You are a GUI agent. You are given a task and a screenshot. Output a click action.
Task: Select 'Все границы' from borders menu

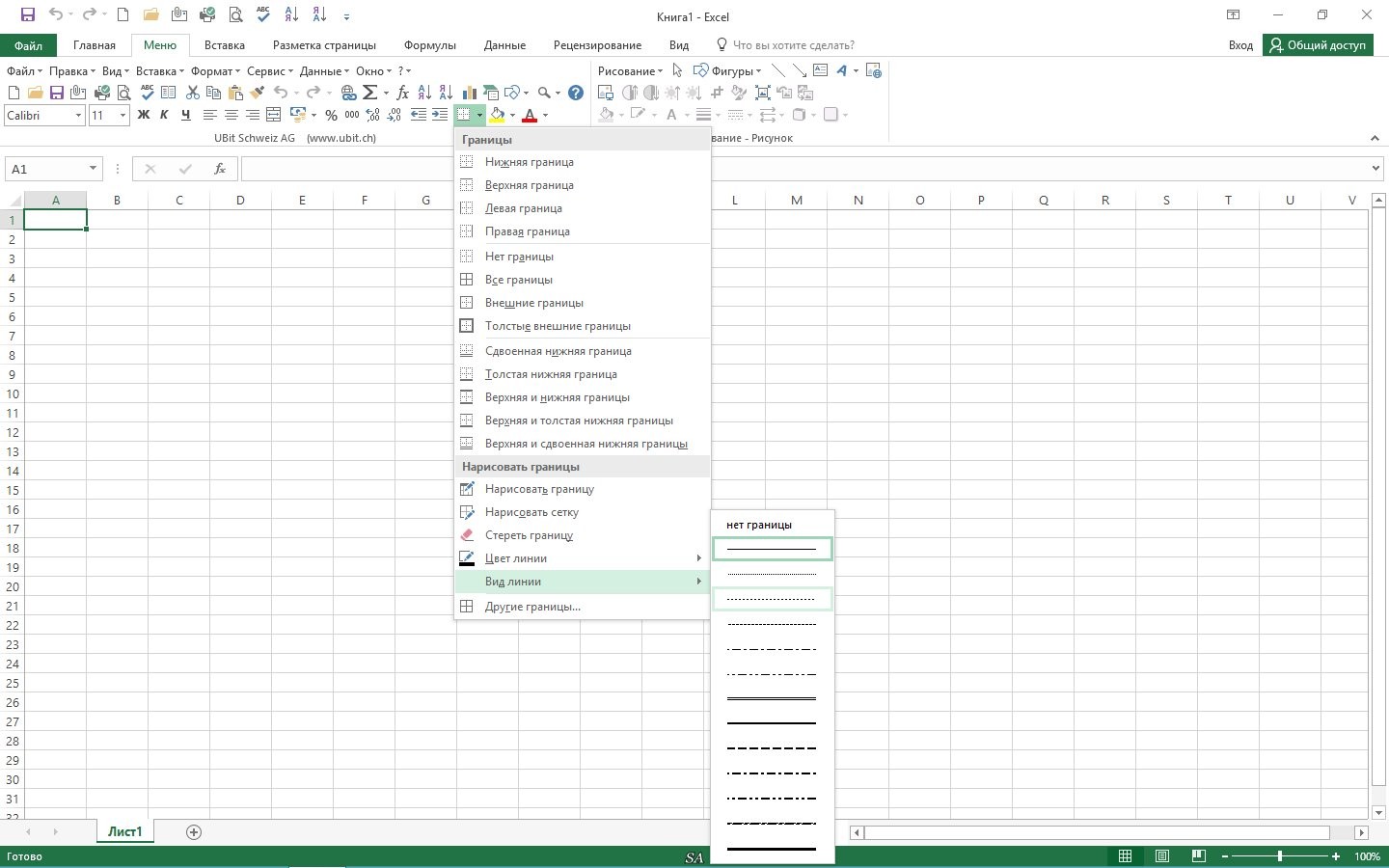point(519,280)
